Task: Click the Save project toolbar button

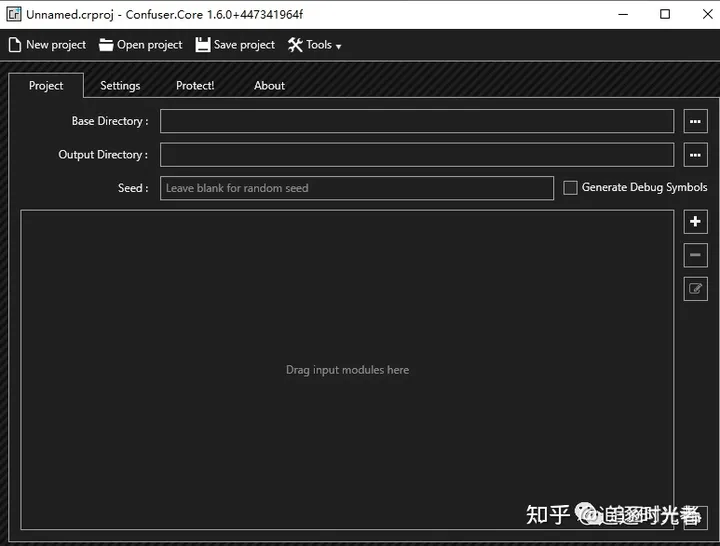Action: pyautogui.click(x=235, y=45)
